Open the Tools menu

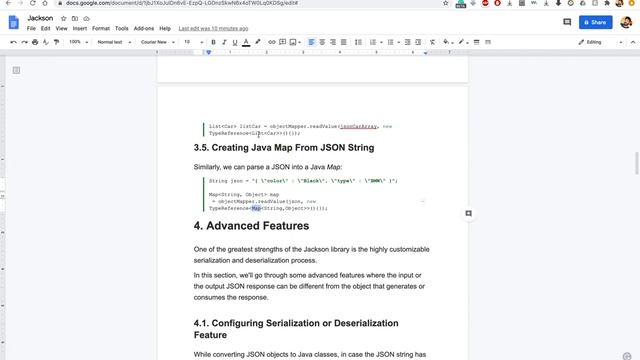122,29
